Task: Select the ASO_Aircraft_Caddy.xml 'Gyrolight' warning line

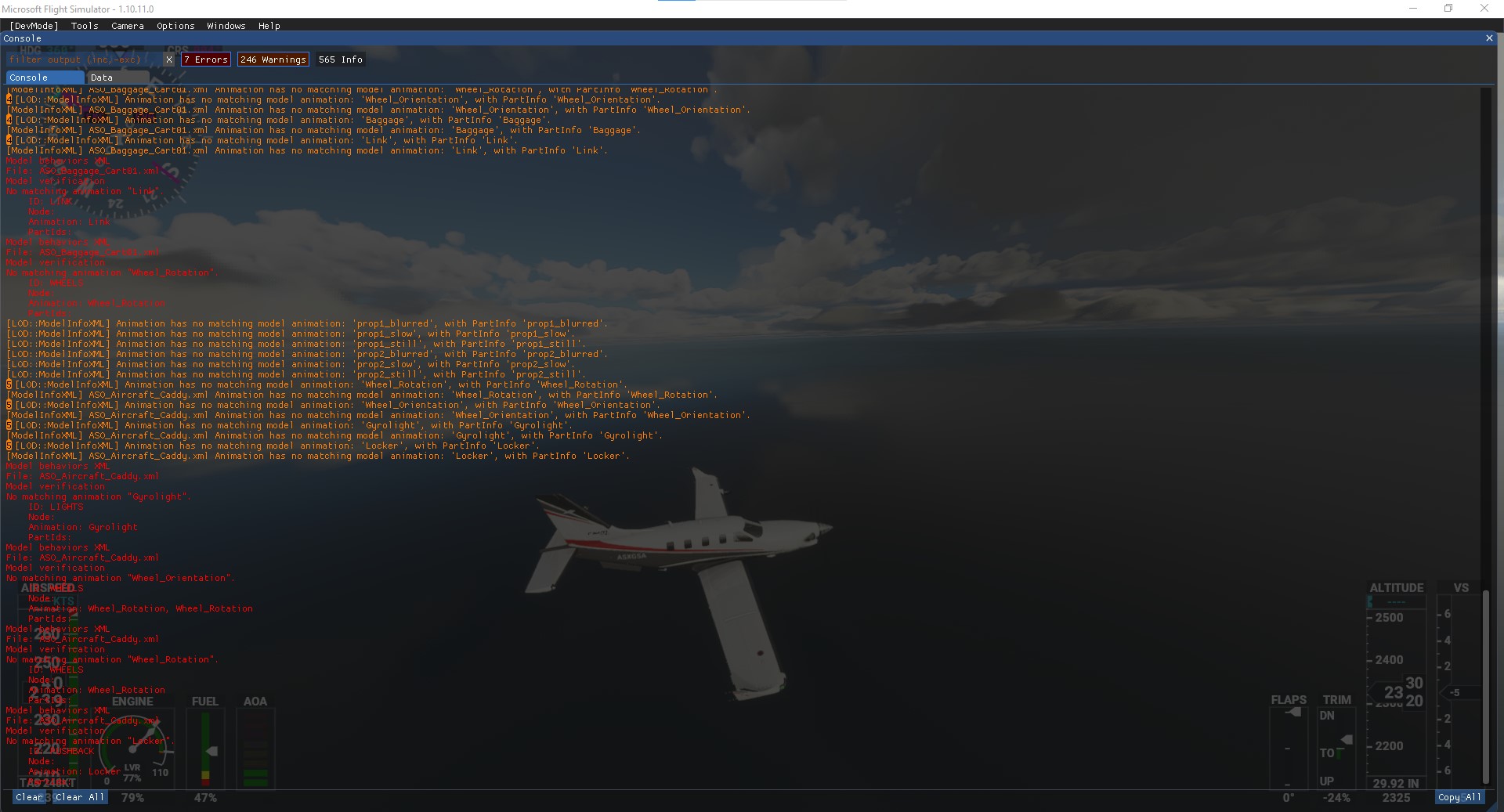Action: [334, 435]
